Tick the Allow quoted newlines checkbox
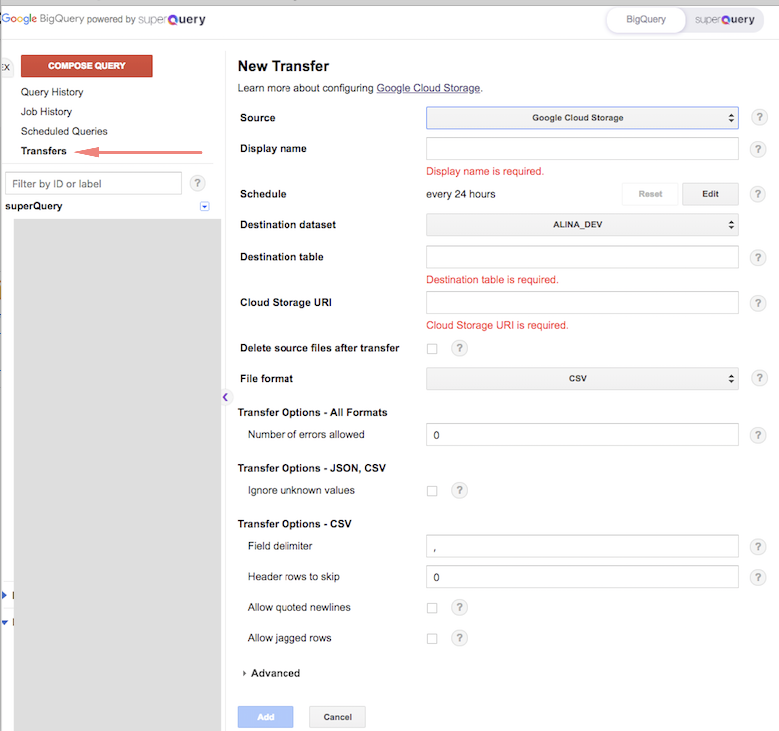 click(x=432, y=608)
